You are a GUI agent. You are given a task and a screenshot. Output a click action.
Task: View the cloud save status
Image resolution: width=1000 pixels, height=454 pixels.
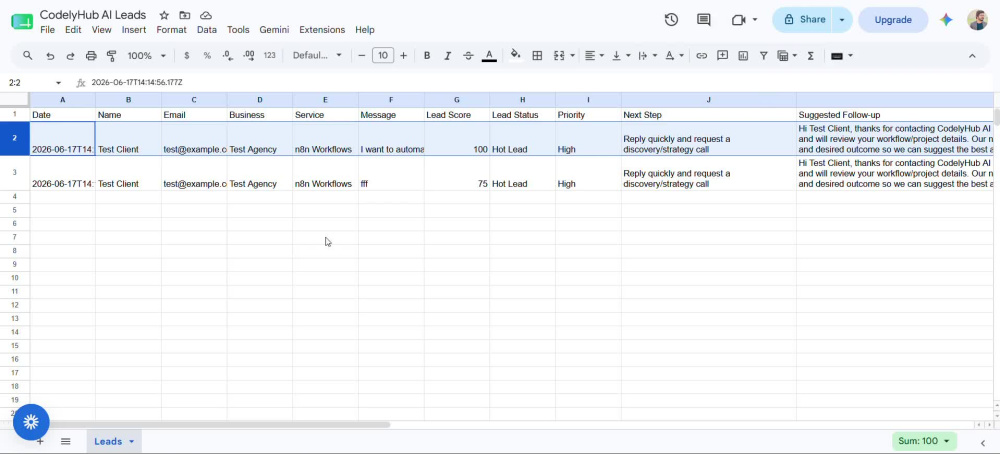point(205,15)
